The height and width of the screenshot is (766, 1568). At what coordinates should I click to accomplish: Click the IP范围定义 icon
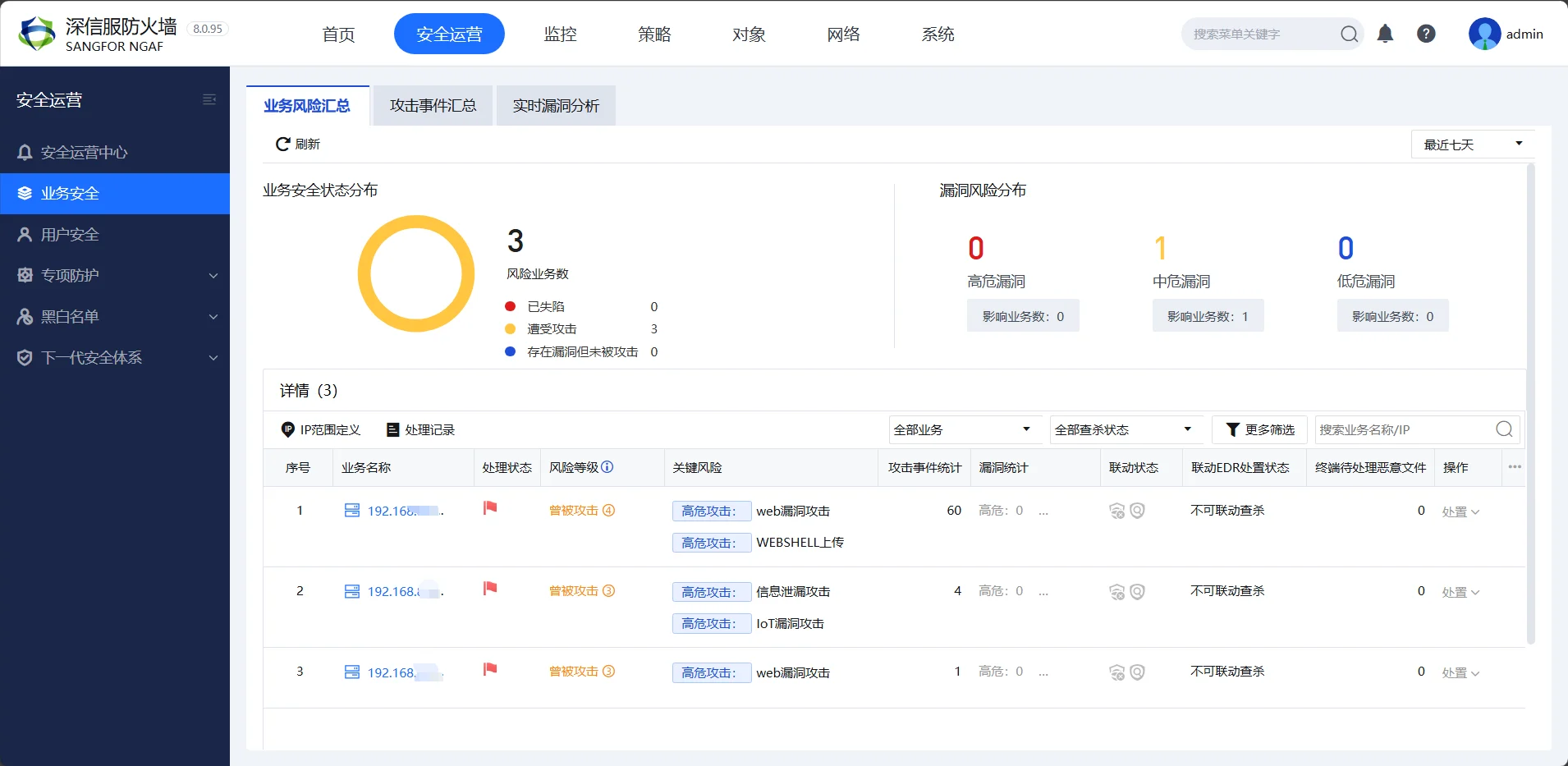tap(288, 429)
